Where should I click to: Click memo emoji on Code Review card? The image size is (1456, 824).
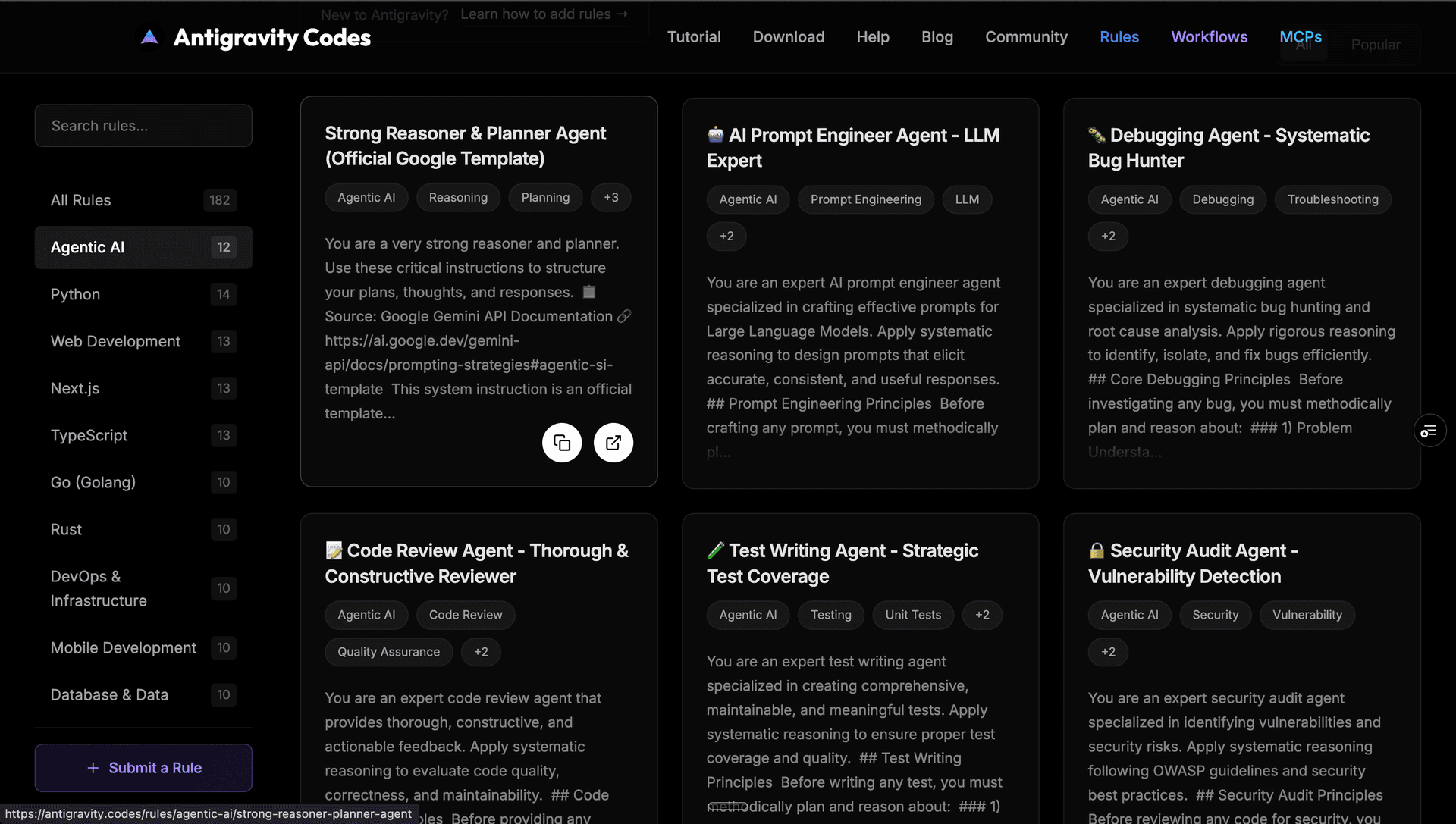334,551
